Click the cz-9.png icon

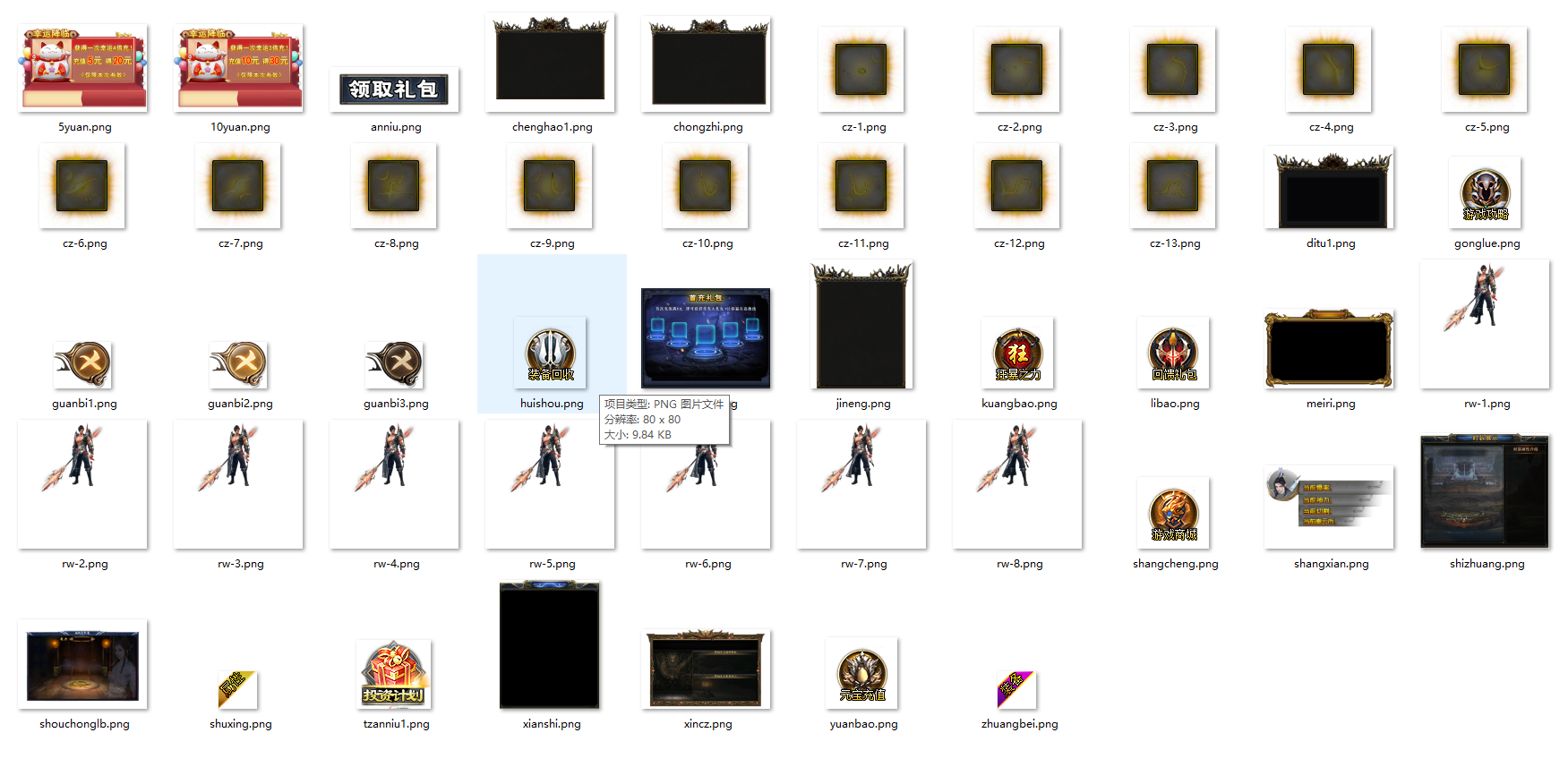(550, 186)
